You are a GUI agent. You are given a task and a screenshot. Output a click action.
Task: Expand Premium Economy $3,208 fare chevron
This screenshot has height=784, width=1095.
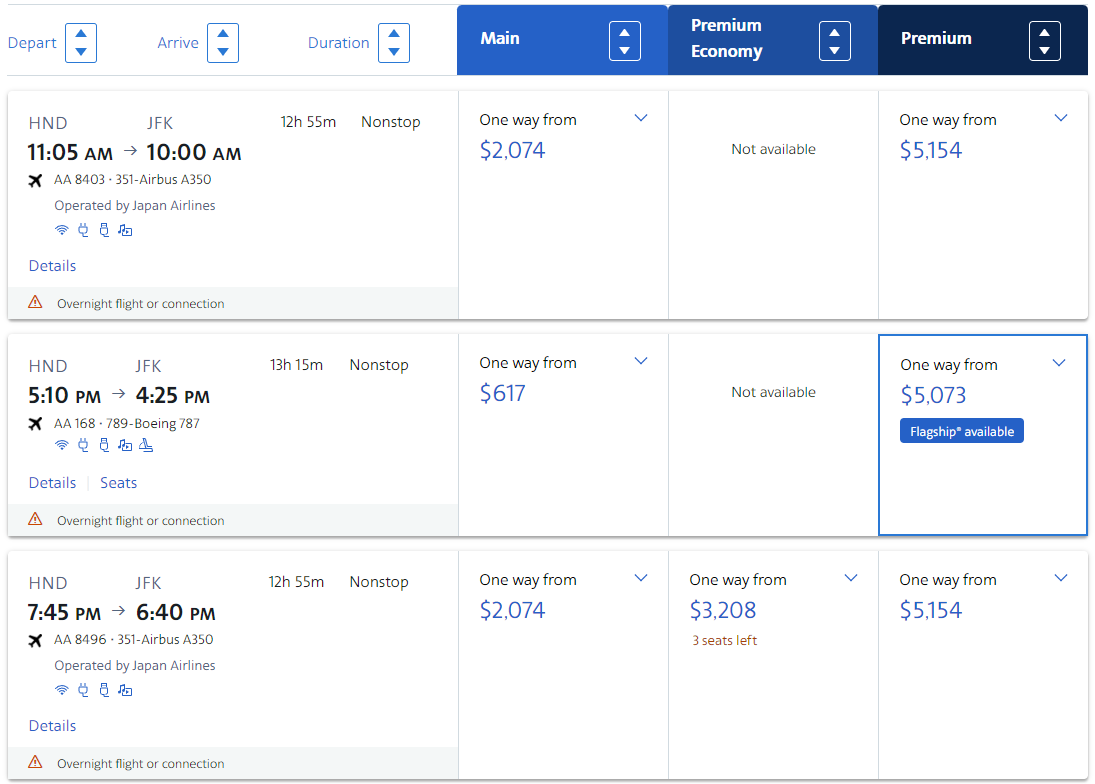coord(851,577)
